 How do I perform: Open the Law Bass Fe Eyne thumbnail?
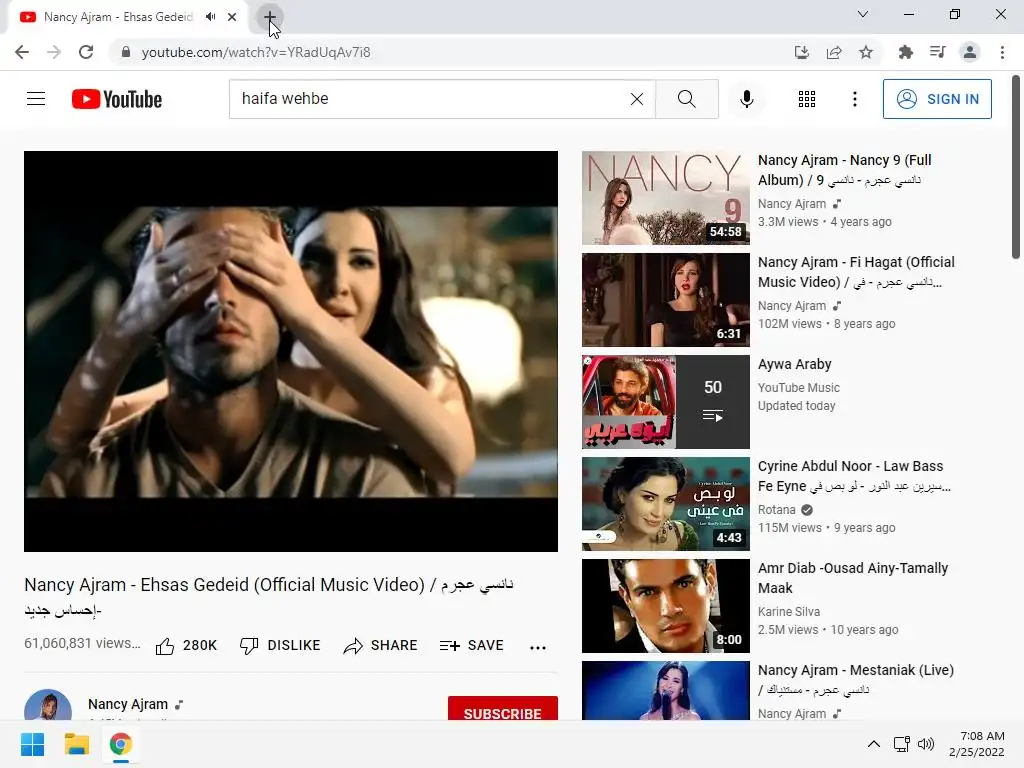click(665, 504)
